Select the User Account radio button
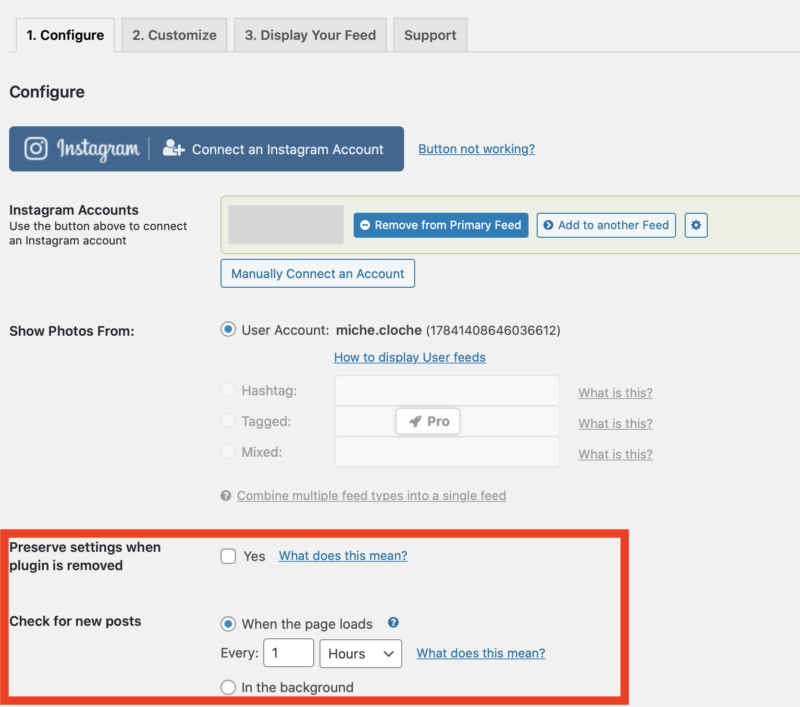 tap(228, 330)
